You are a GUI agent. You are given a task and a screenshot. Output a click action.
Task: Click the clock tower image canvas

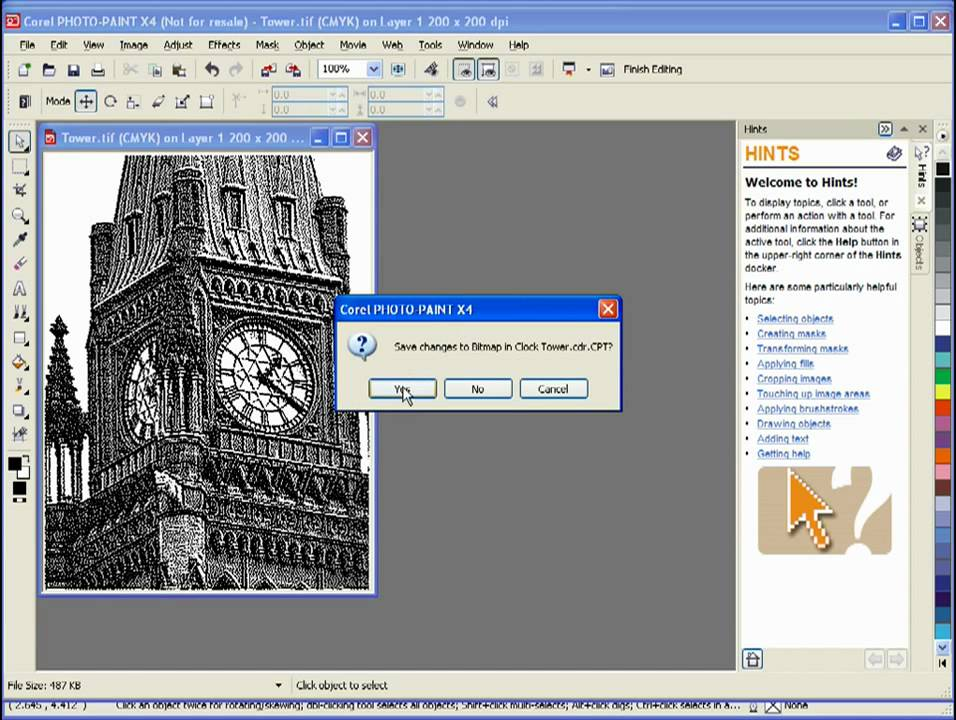[207, 372]
